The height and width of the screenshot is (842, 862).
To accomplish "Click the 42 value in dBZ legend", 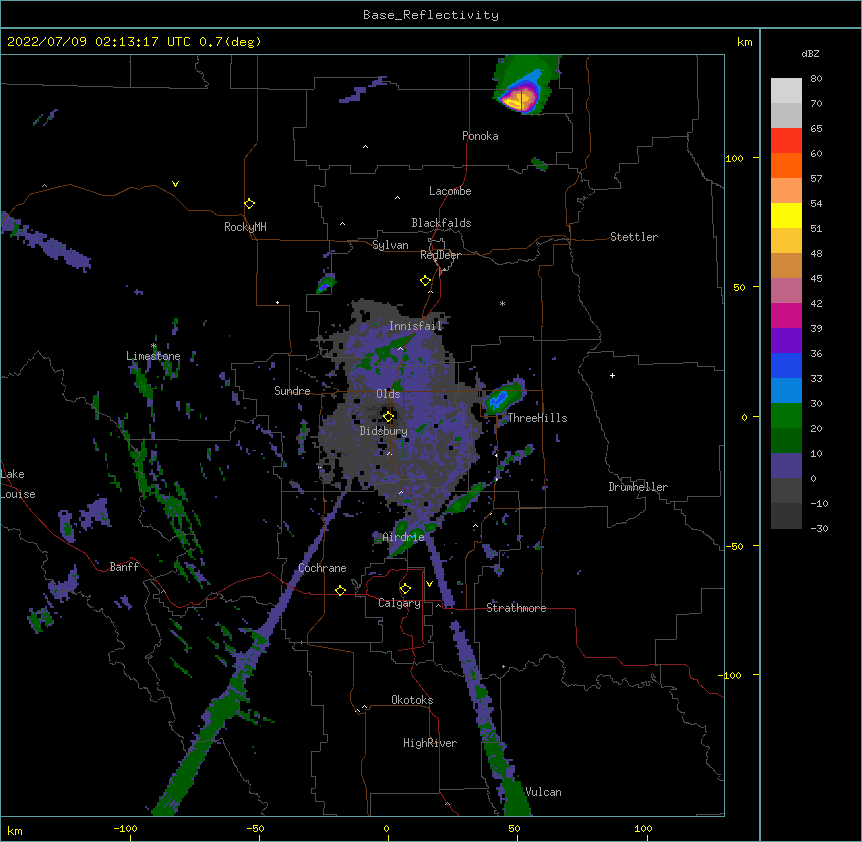I will (816, 303).
